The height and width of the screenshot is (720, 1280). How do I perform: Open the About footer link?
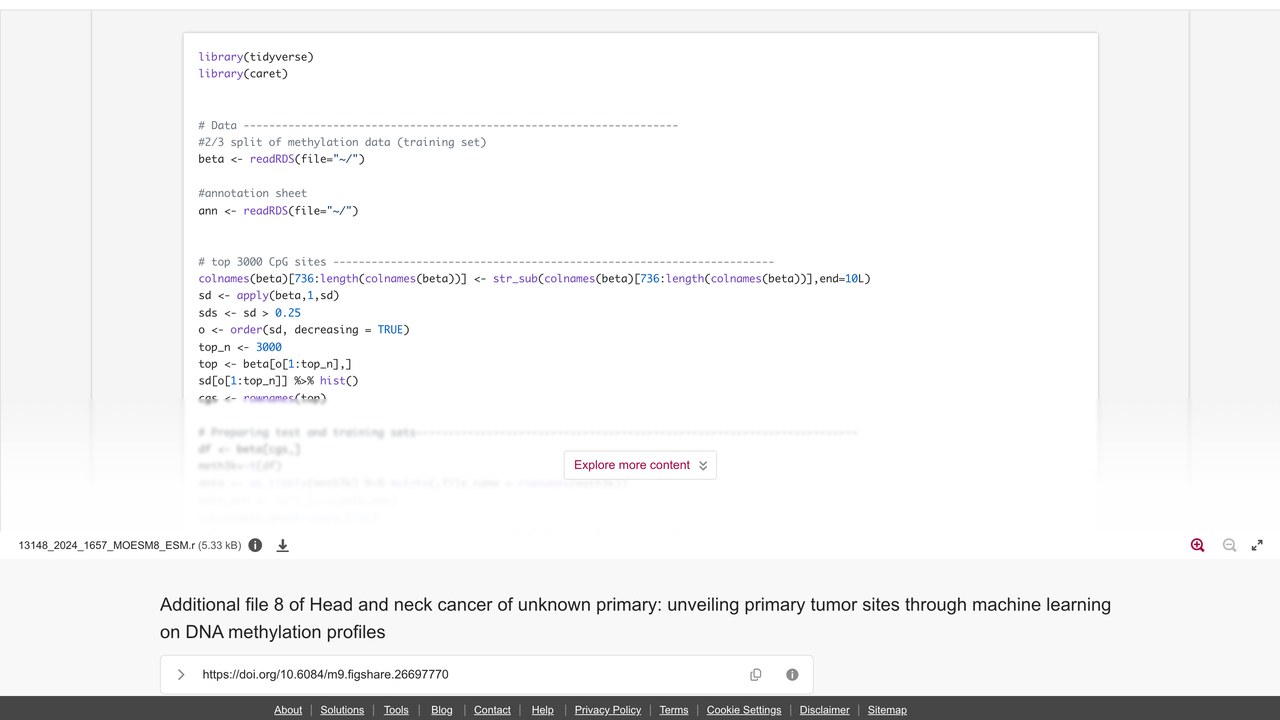click(288, 710)
